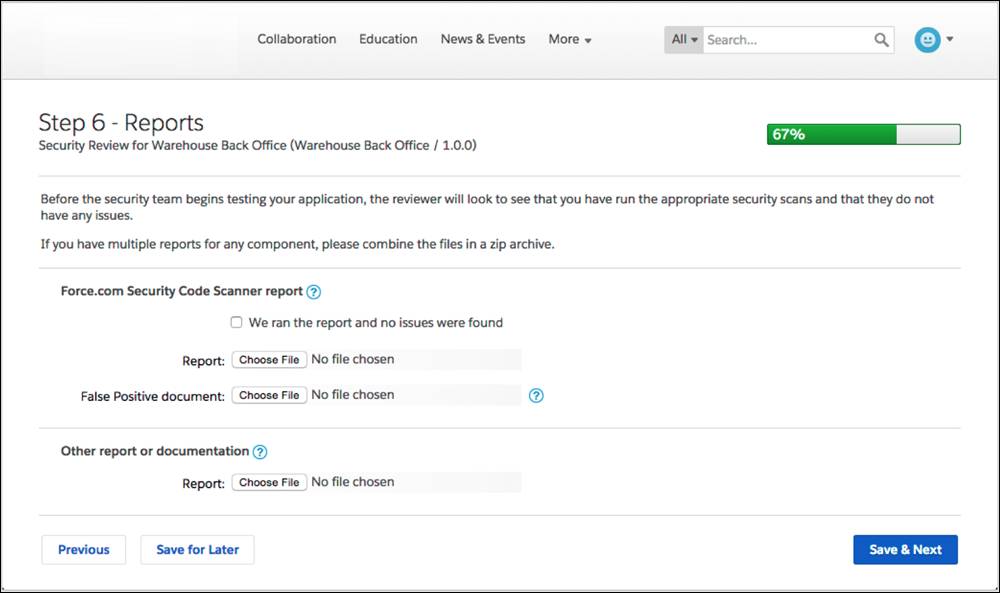The height and width of the screenshot is (593, 1000).
Task: Open the Collaboration menu item
Action: (x=297, y=39)
